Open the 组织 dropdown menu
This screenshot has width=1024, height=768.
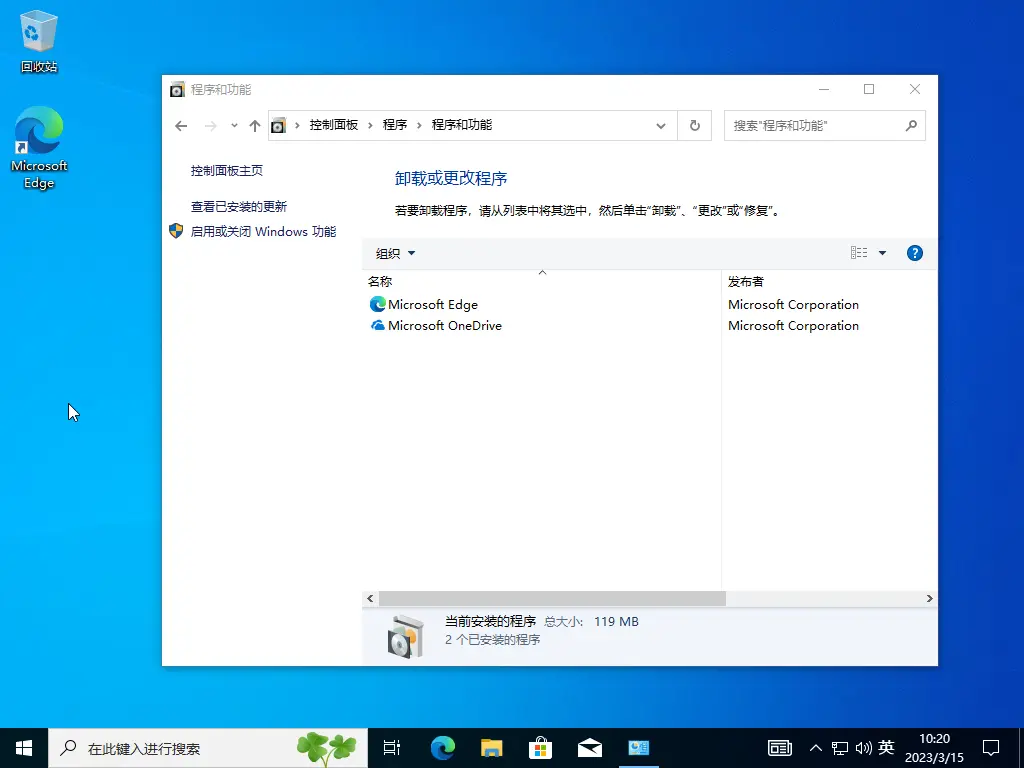pyautogui.click(x=395, y=253)
